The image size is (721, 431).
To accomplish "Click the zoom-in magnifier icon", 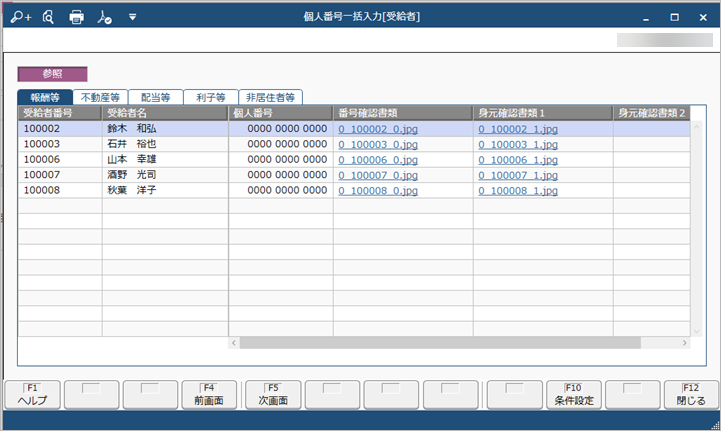I will click(x=22, y=17).
